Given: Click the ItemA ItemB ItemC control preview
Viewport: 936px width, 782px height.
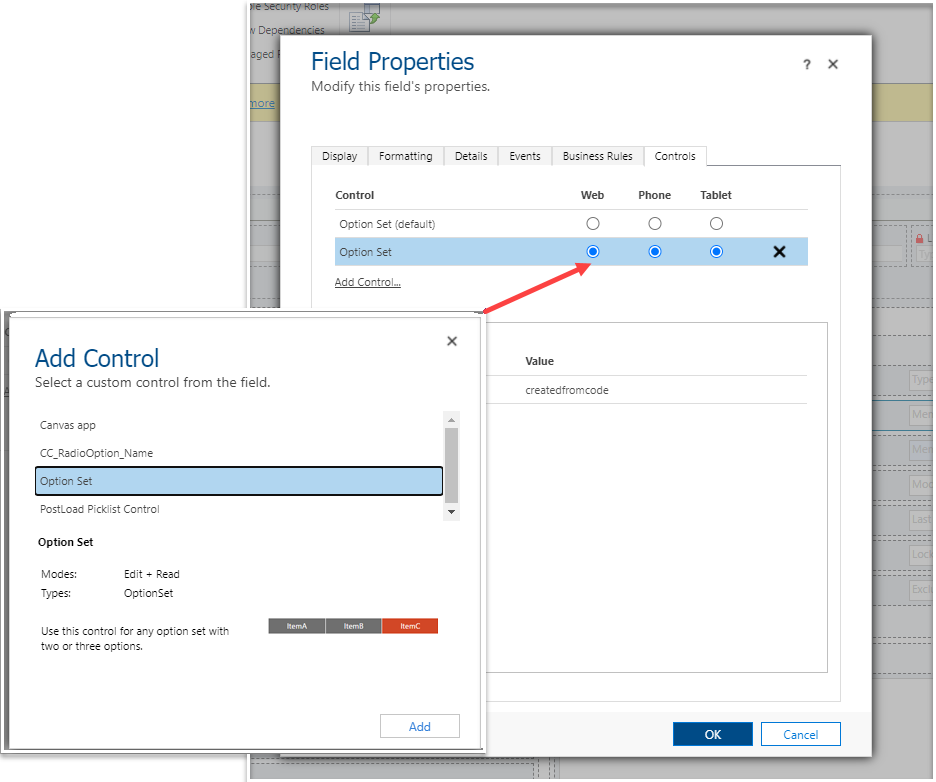Looking at the screenshot, I should (353, 626).
